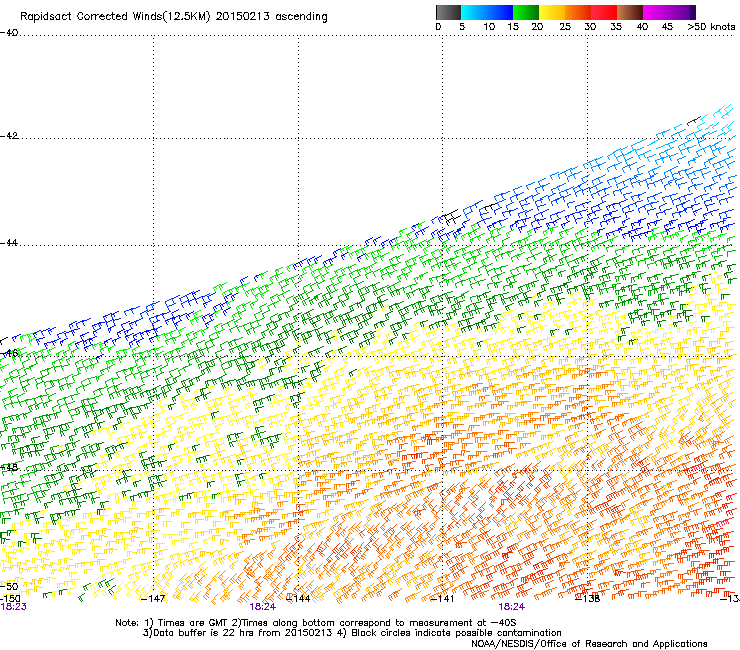Click the legend label '35'
Screen dimensions: 740x650
(616, 27)
